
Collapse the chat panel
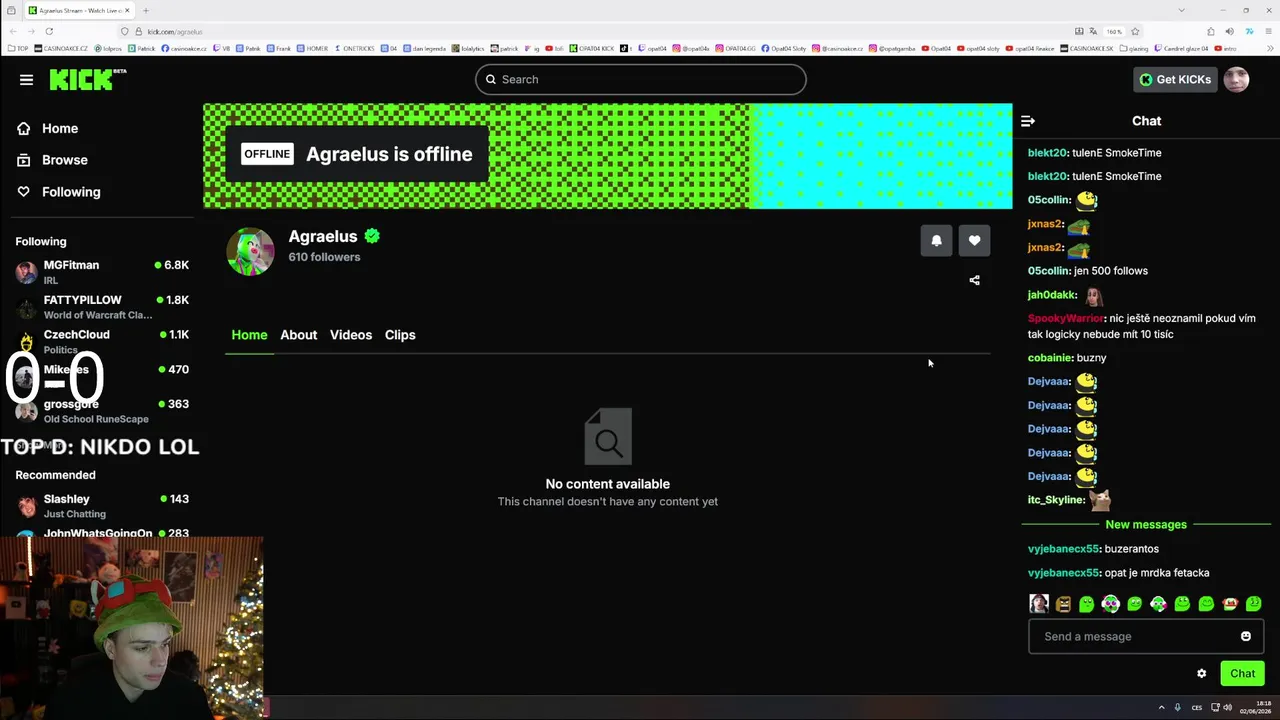point(1028,121)
